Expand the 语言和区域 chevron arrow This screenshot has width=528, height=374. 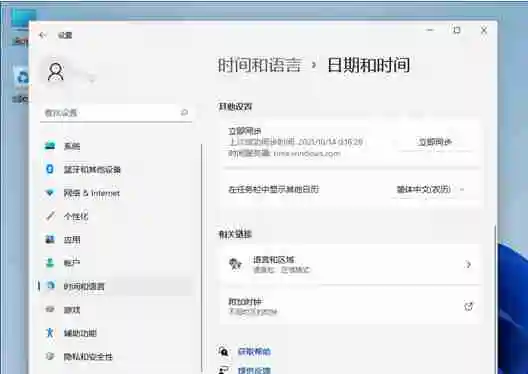point(468,265)
